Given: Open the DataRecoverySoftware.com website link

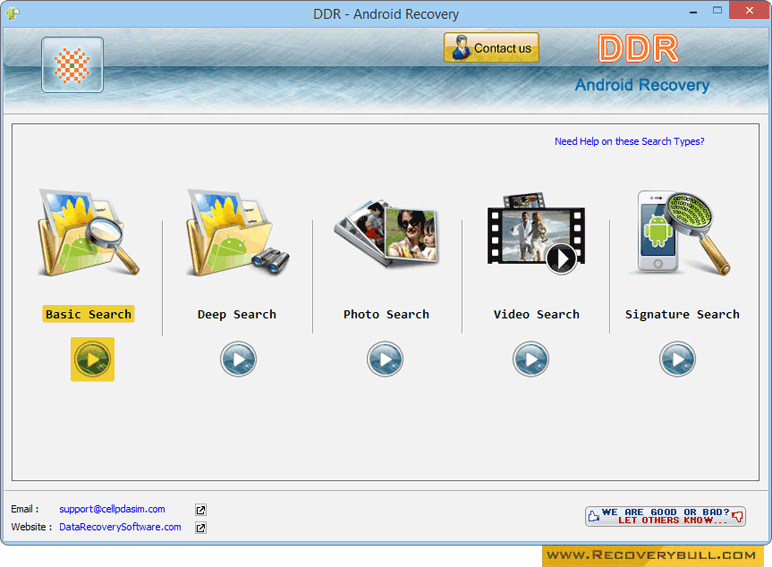Looking at the screenshot, I should coord(120,527).
